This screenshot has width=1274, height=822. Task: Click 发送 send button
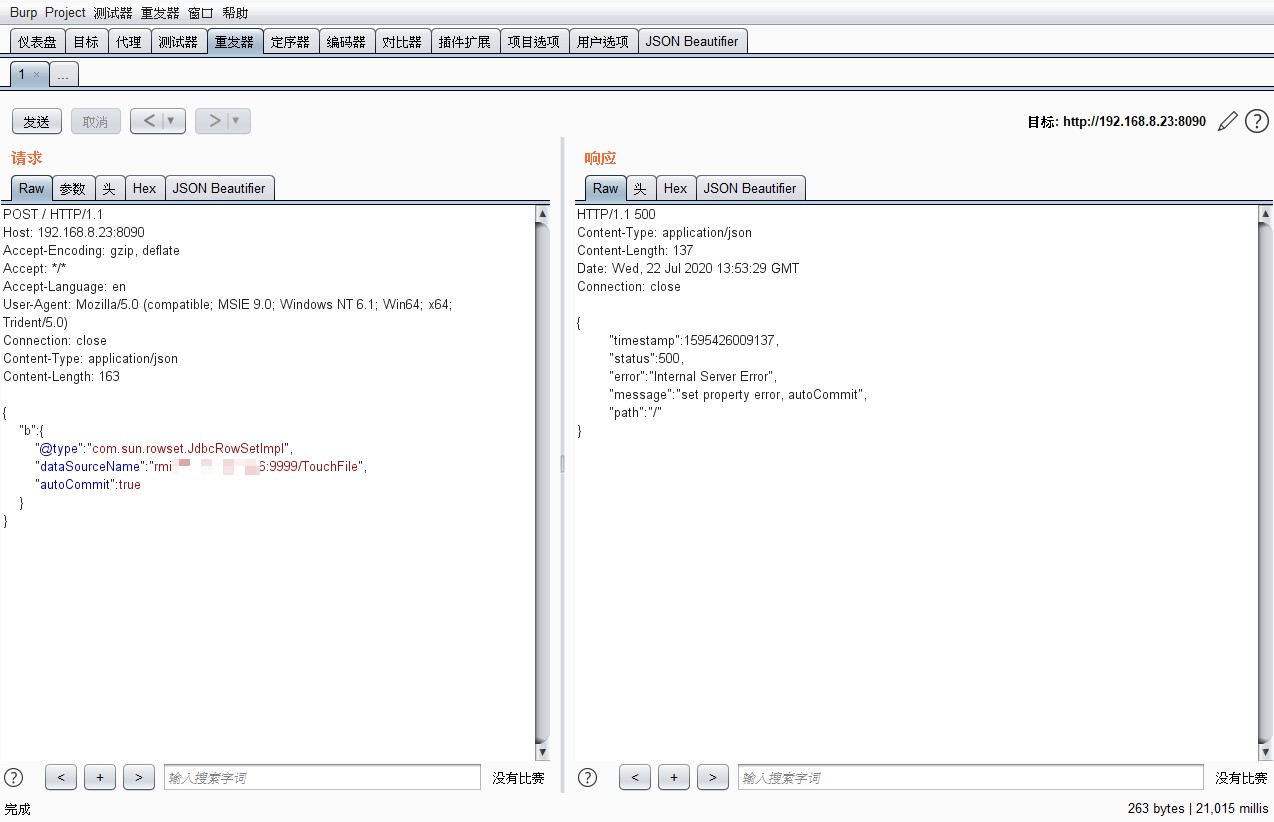point(37,122)
